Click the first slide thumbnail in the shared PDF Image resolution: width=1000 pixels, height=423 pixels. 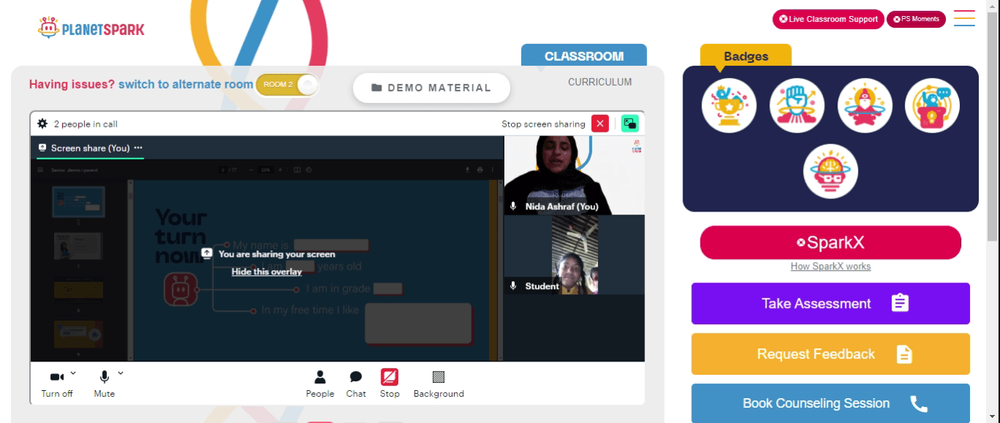(x=78, y=202)
